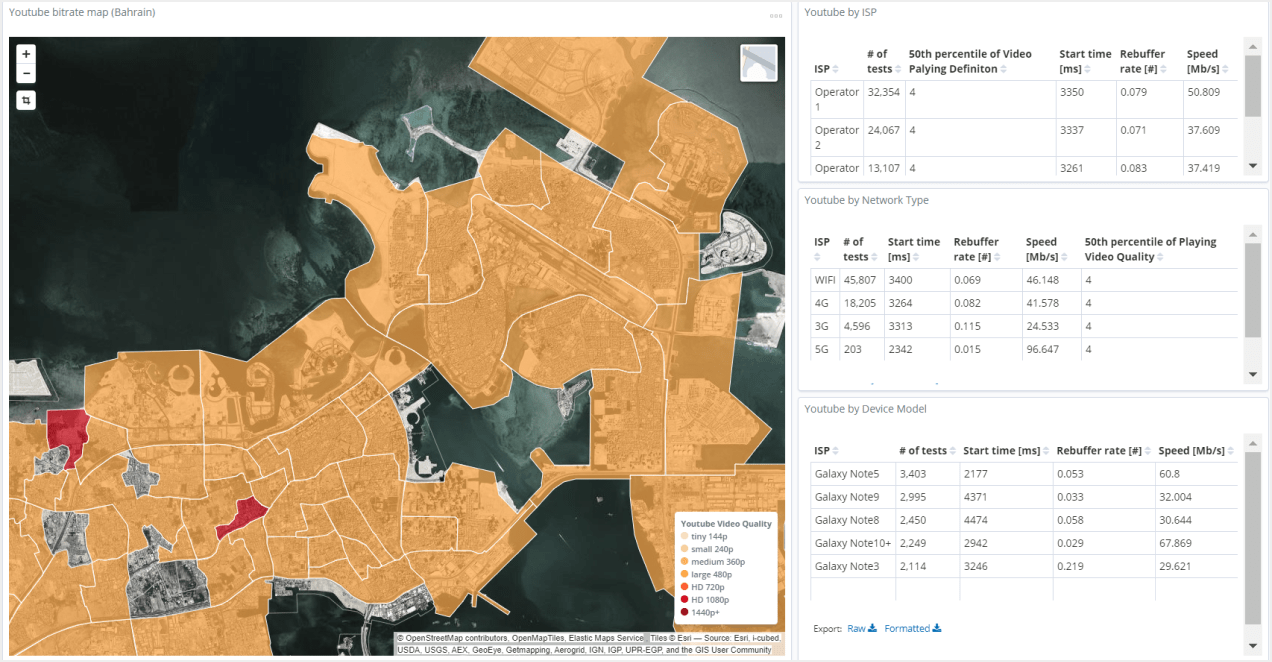Select the Galaxy Note9 row label
The image size is (1272, 662).
pos(847,497)
